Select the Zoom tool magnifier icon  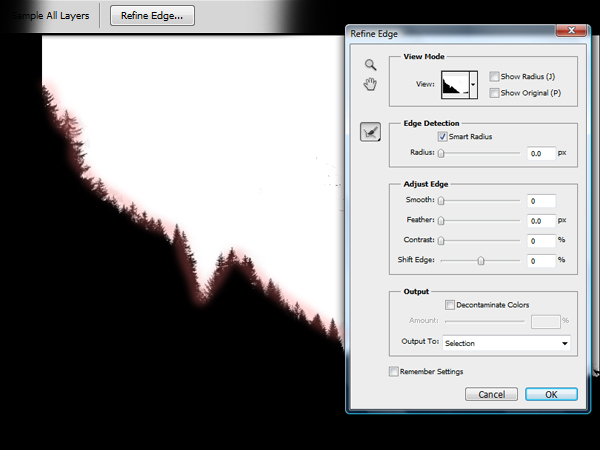point(370,65)
